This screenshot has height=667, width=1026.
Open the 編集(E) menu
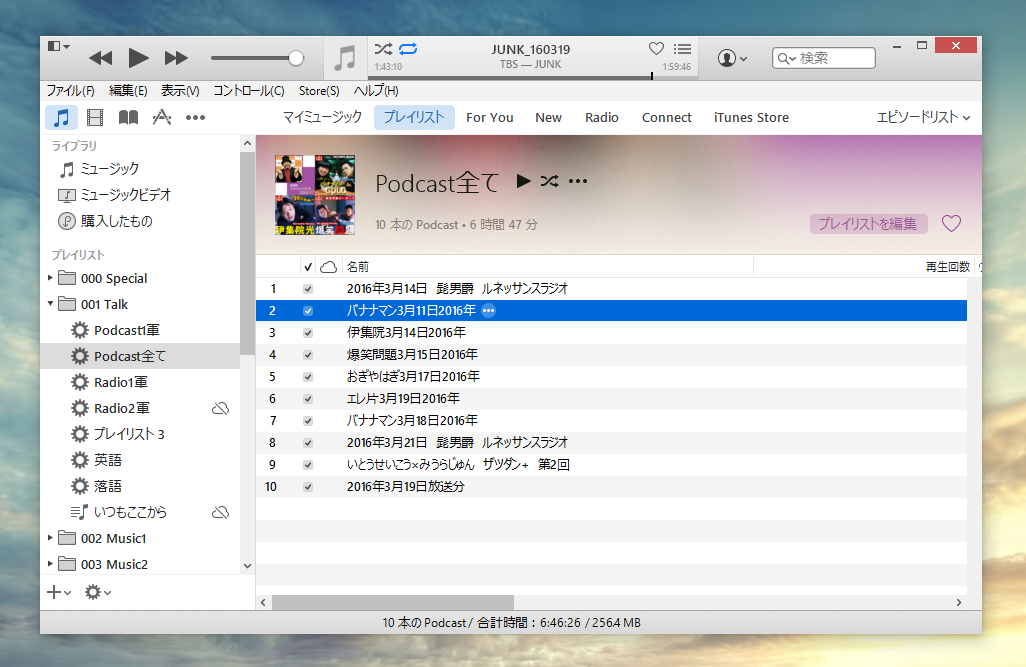128,91
